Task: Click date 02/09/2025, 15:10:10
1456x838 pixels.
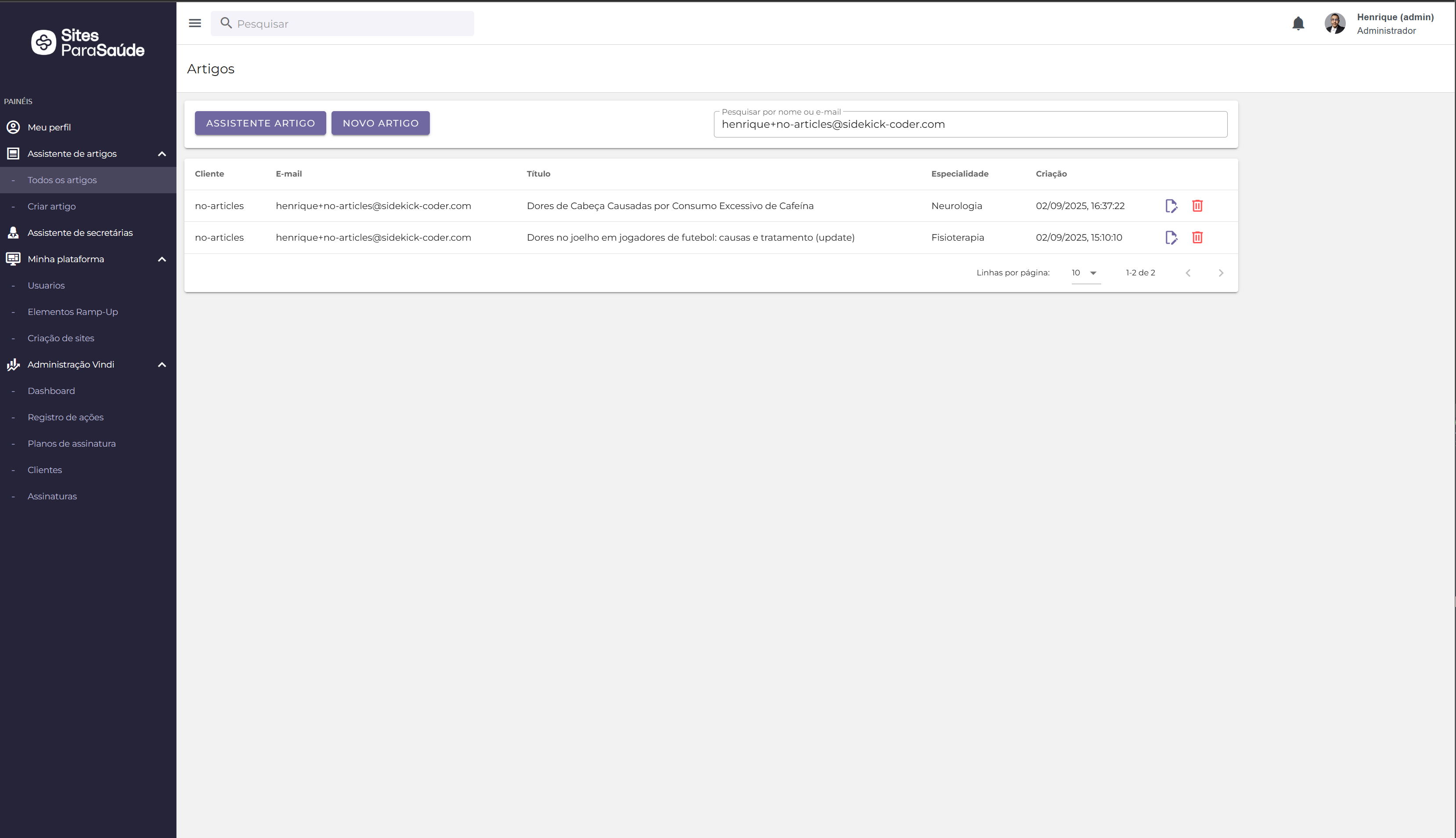Action: (x=1079, y=238)
